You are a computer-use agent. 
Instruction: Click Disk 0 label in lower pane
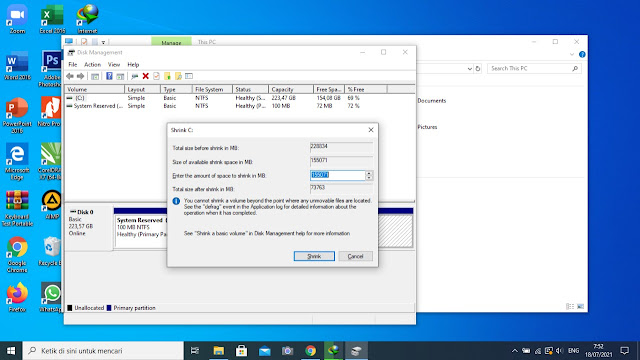85,212
